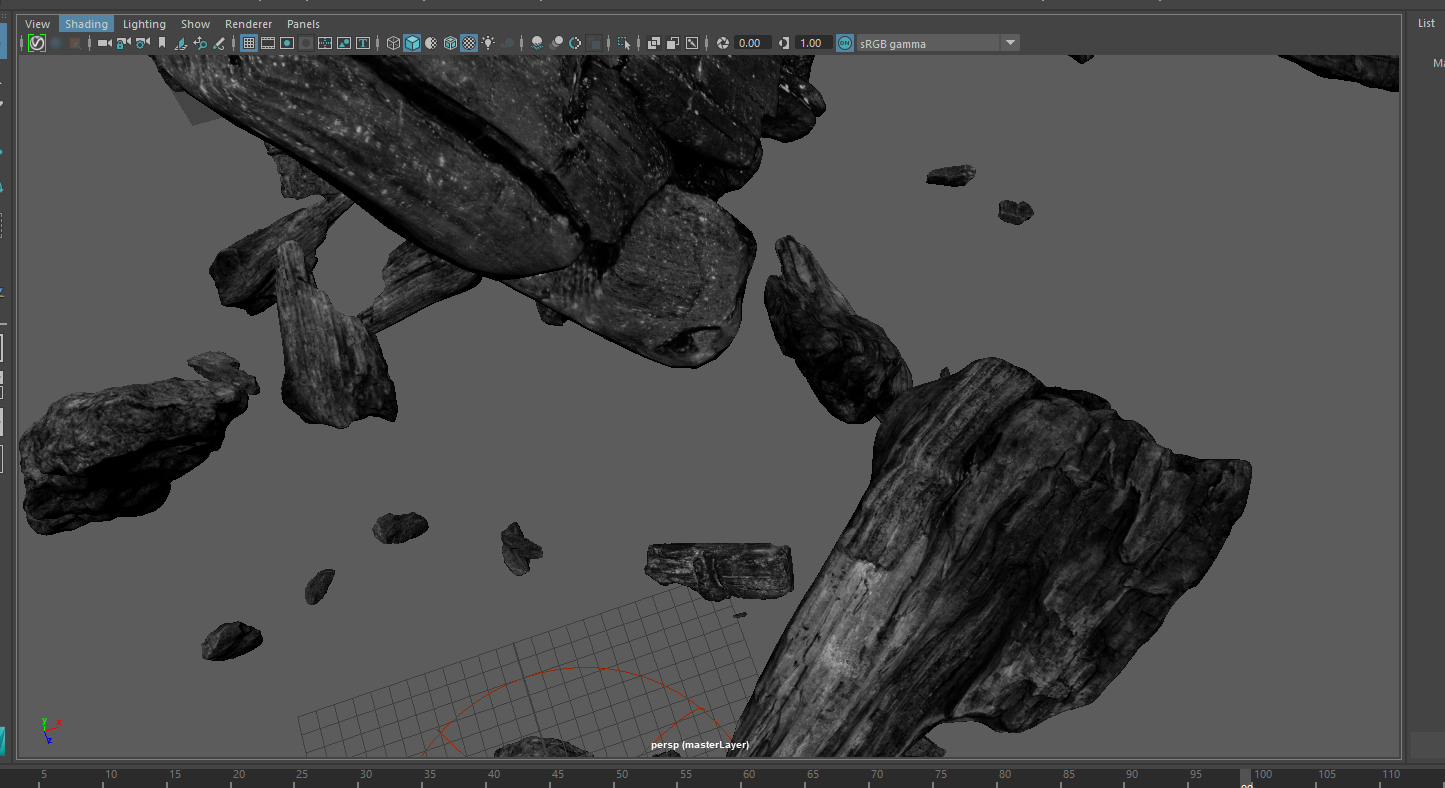
Task: Switch to Wireframe display mode
Action: [394, 43]
